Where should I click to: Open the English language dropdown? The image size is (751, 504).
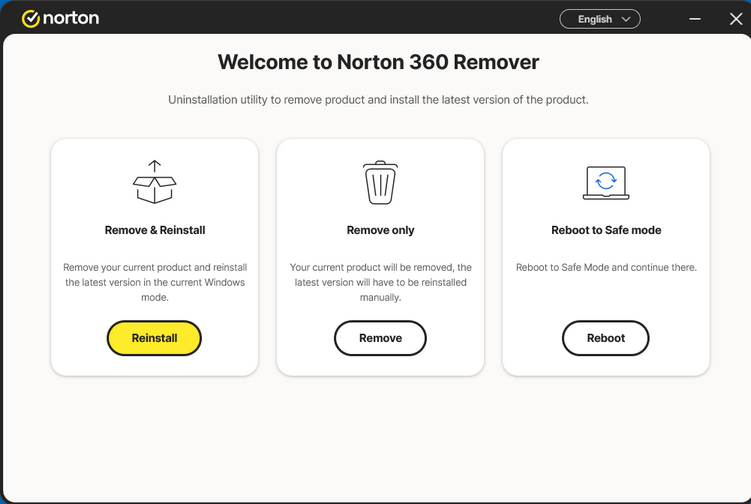pyautogui.click(x=599, y=19)
